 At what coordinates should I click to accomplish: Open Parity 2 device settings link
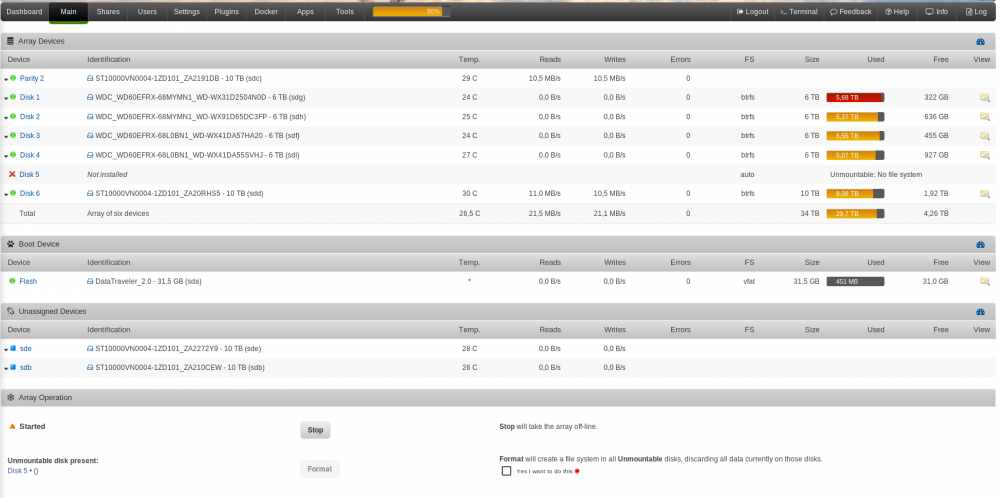(x=32, y=78)
